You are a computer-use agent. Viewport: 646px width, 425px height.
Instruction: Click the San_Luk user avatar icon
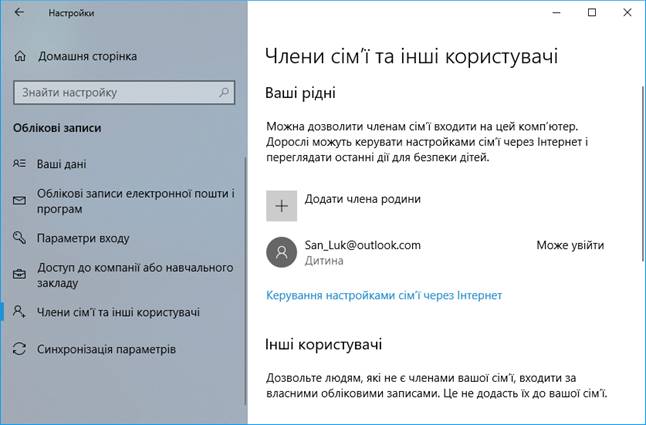pyautogui.click(x=281, y=252)
